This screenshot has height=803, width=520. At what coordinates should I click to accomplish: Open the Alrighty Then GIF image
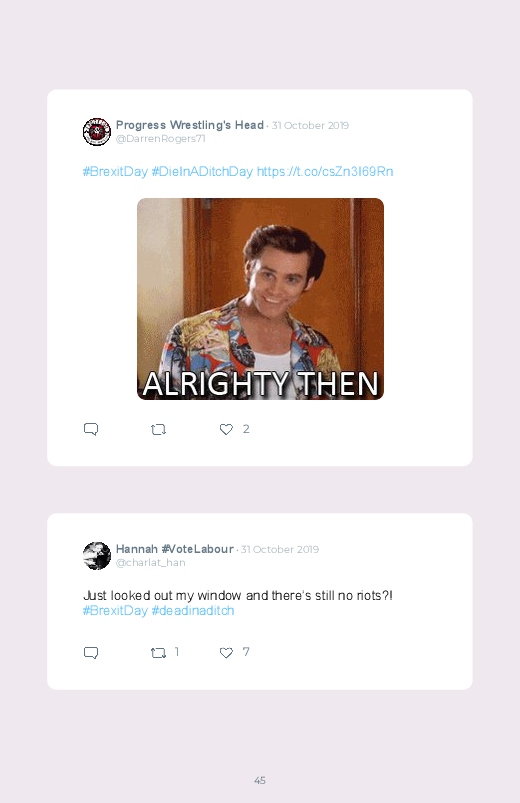[x=260, y=299]
